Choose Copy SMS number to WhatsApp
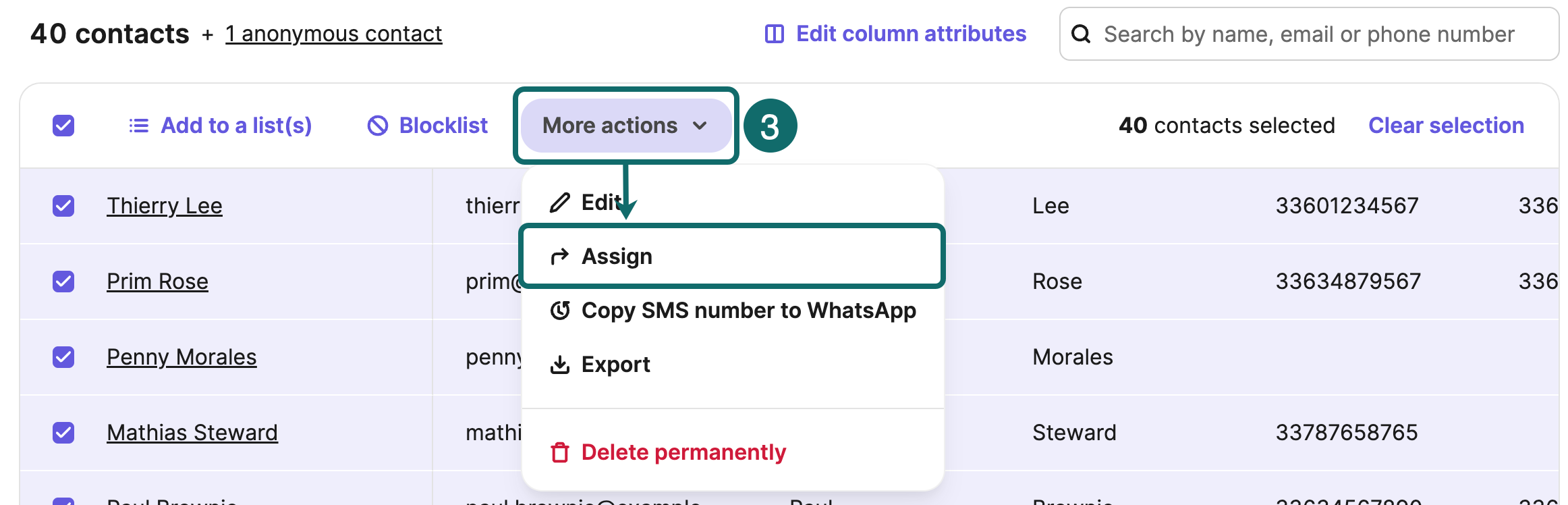Screen dimensions: 1568x505 pyautogui.click(x=748, y=311)
